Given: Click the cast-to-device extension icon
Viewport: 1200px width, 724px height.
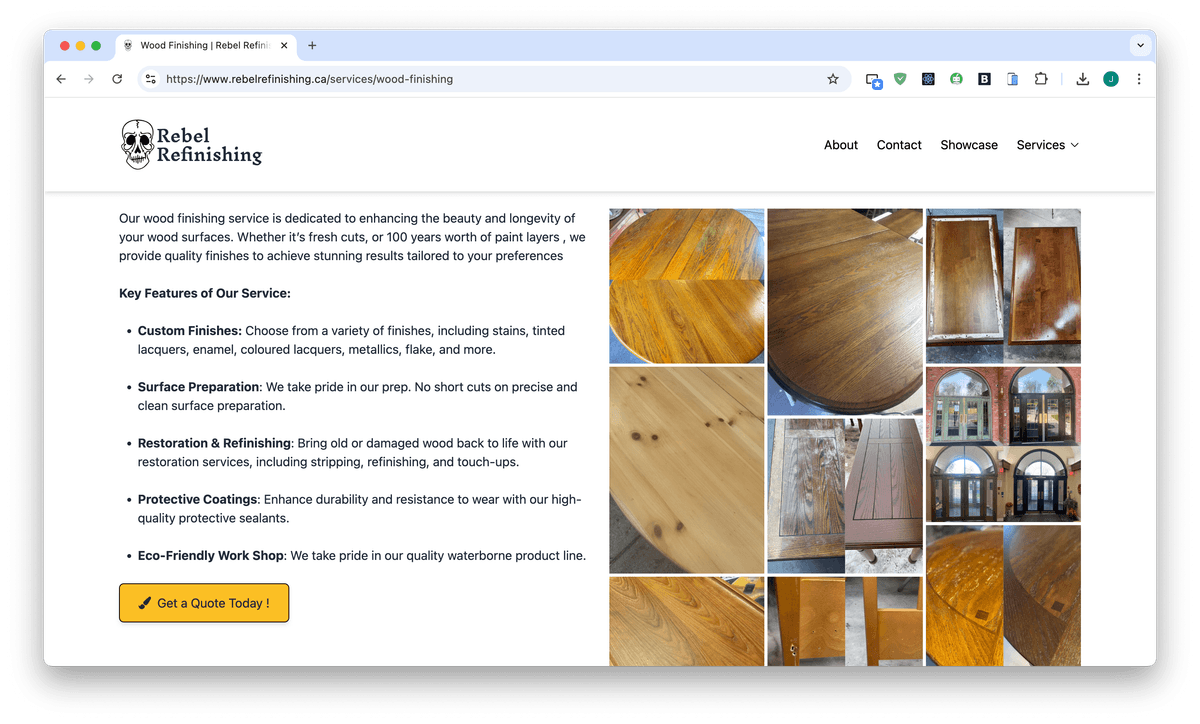Looking at the screenshot, I should (x=873, y=78).
